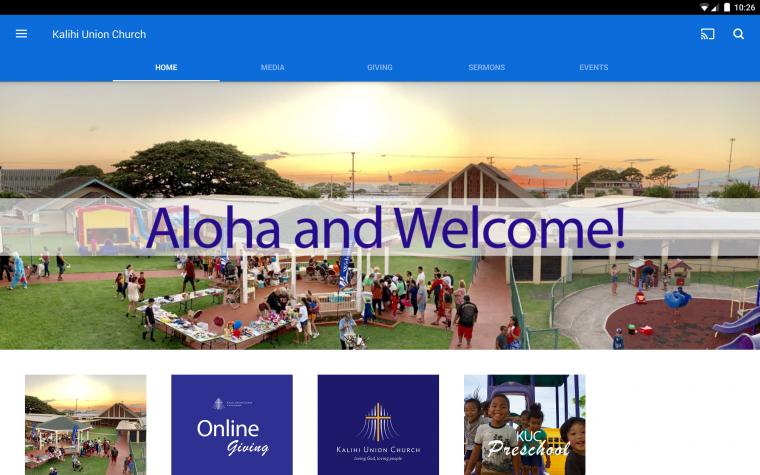Tap the small crest above Online Giving
The height and width of the screenshot is (475, 760).
tap(219, 404)
